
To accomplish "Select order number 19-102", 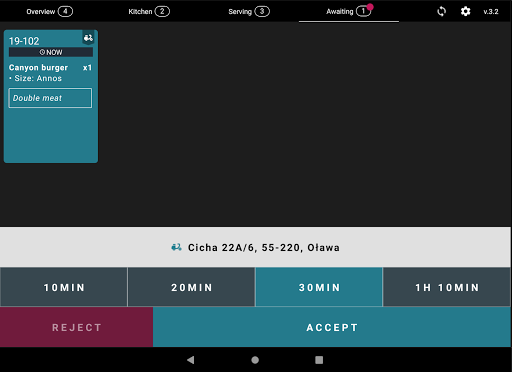I will 24,41.
